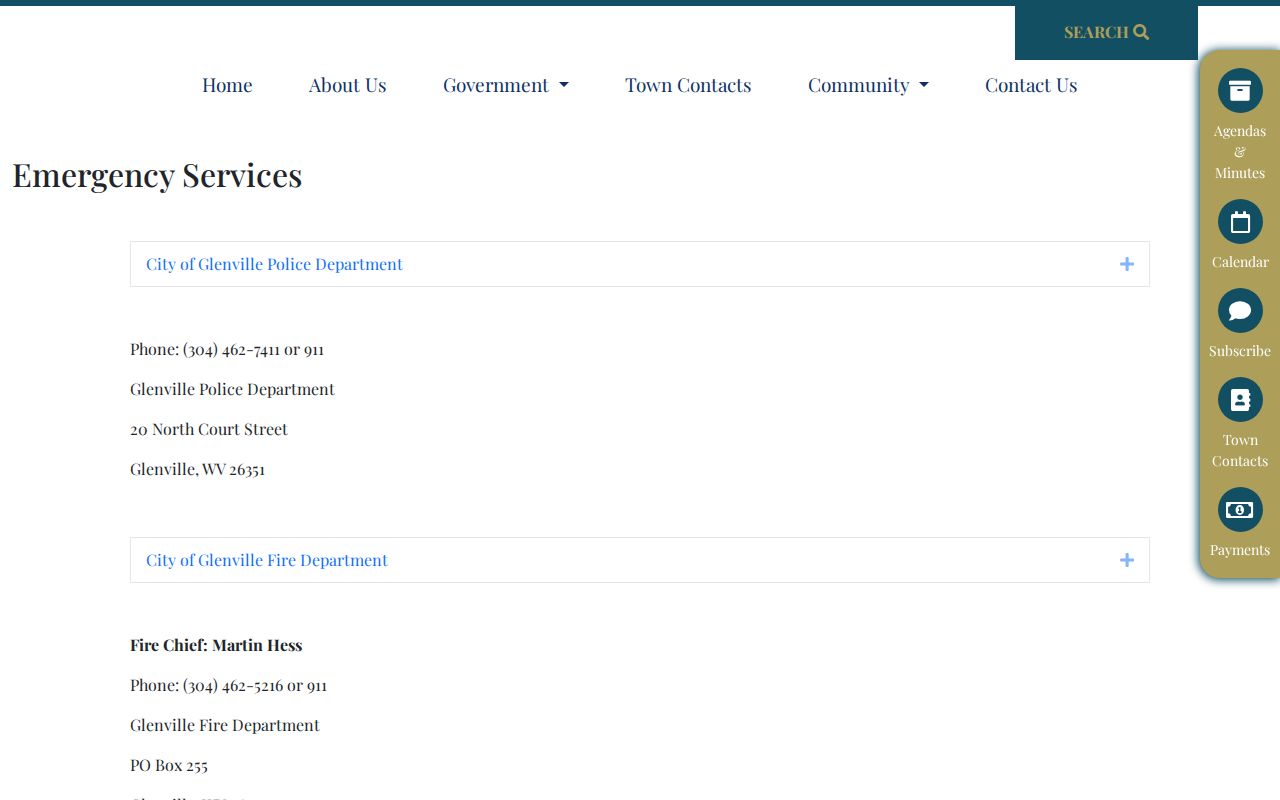Screen dimensions: 1280x800
Task: Expand Fire Department section with plus icon
Action: (1127, 560)
